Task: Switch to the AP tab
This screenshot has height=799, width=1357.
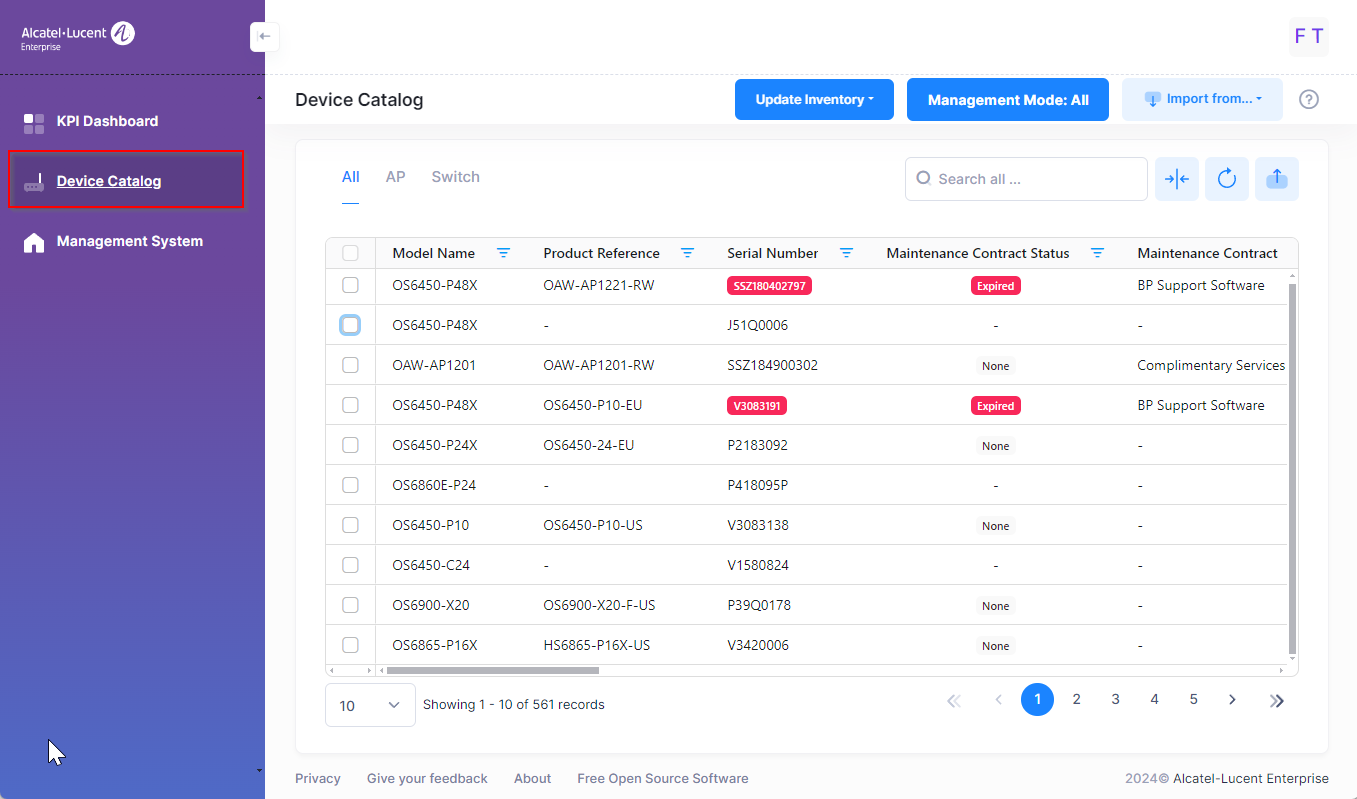Action: [395, 177]
